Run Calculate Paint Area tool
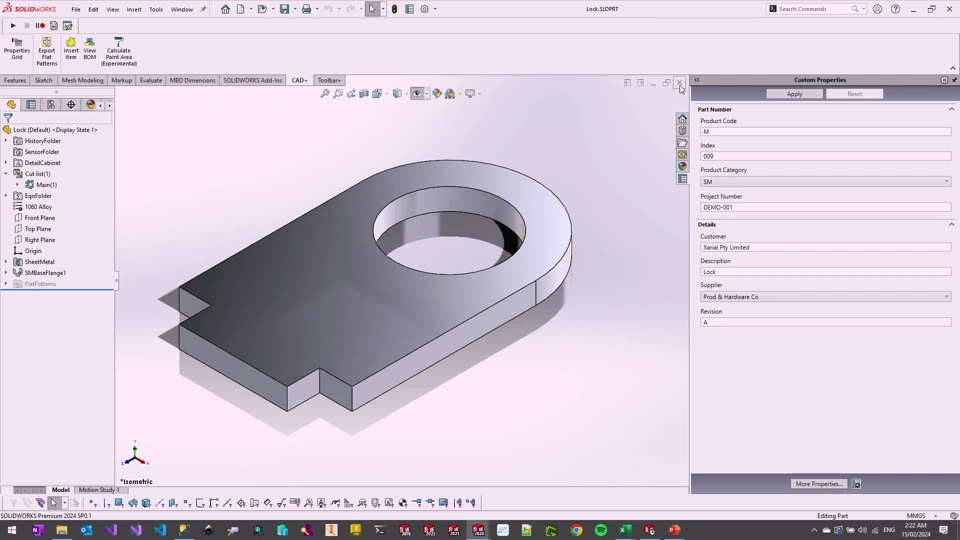The width and height of the screenshot is (960, 540). [118, 44]
